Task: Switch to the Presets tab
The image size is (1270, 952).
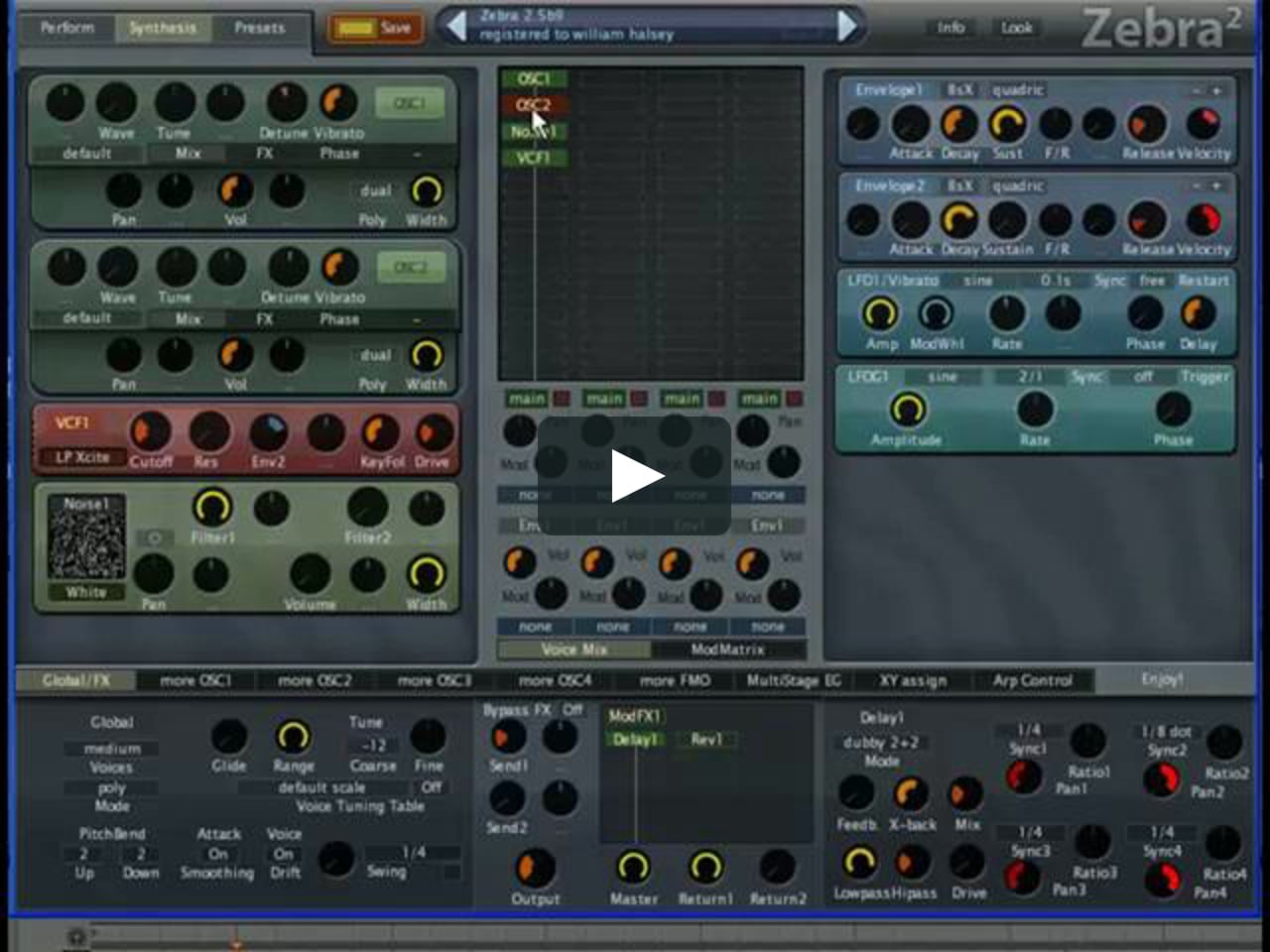Action: click(x=259, y=28)
